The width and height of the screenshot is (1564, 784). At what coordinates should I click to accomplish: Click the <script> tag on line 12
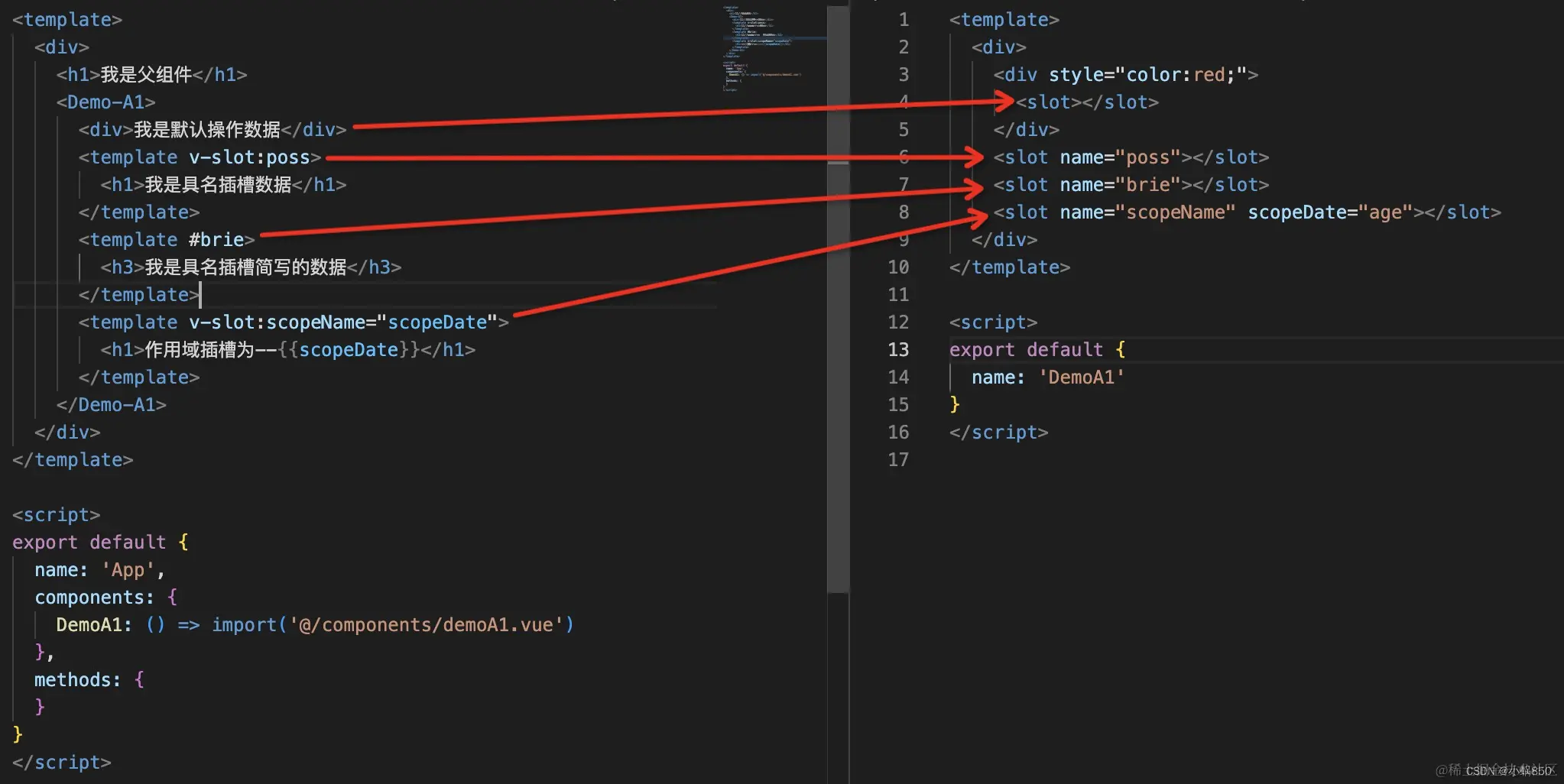tap(993, 322)
